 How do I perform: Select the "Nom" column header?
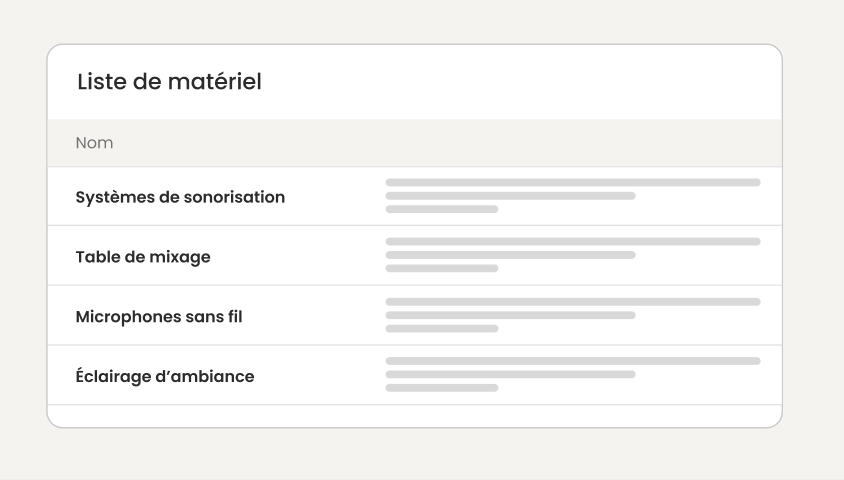(94, 143)
